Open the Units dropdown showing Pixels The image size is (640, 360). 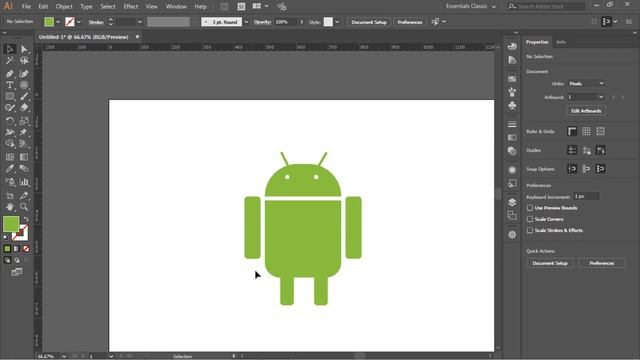tap(586, 84)
